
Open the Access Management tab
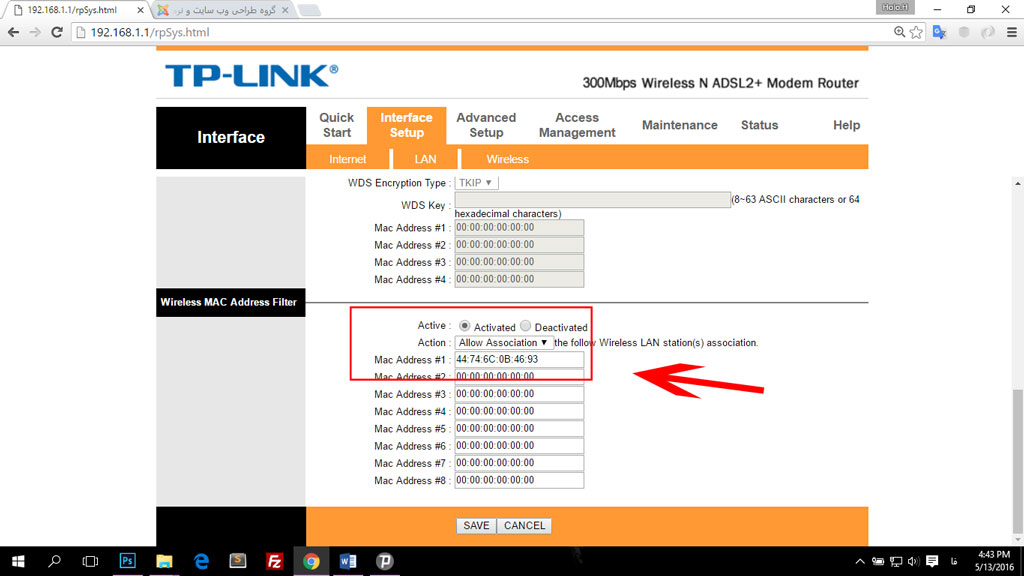(x=577, y=125)
